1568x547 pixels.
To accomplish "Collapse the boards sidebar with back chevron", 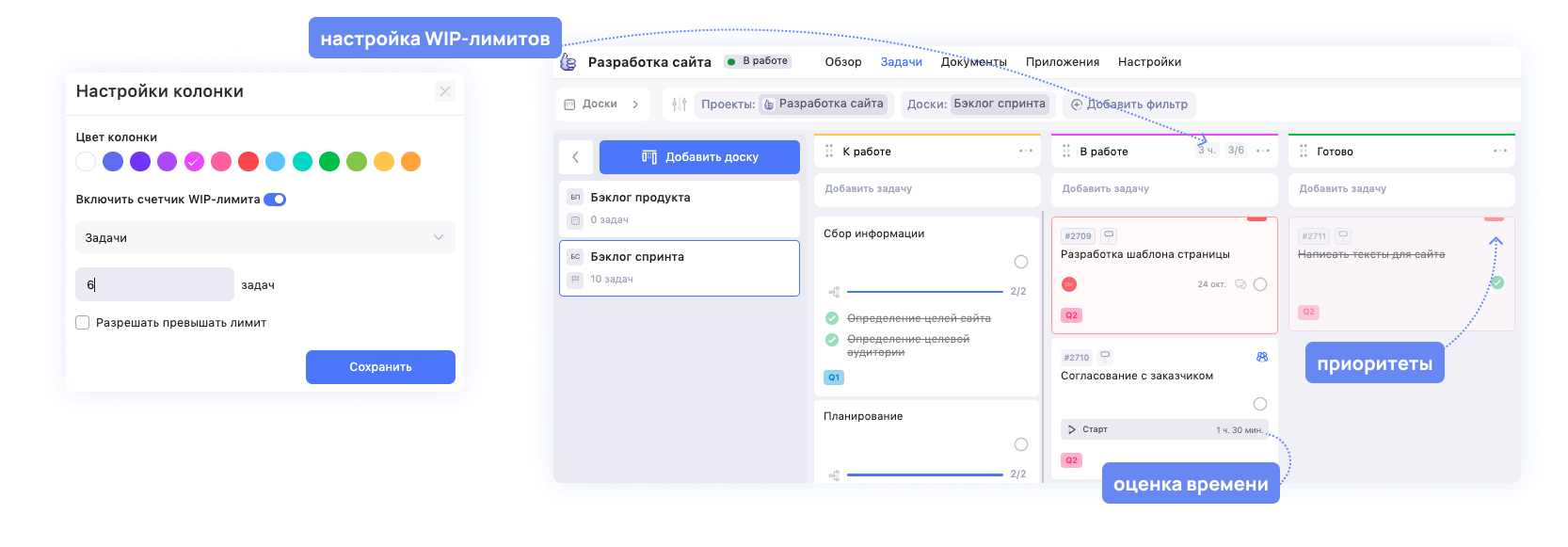I will click(576, 157).
